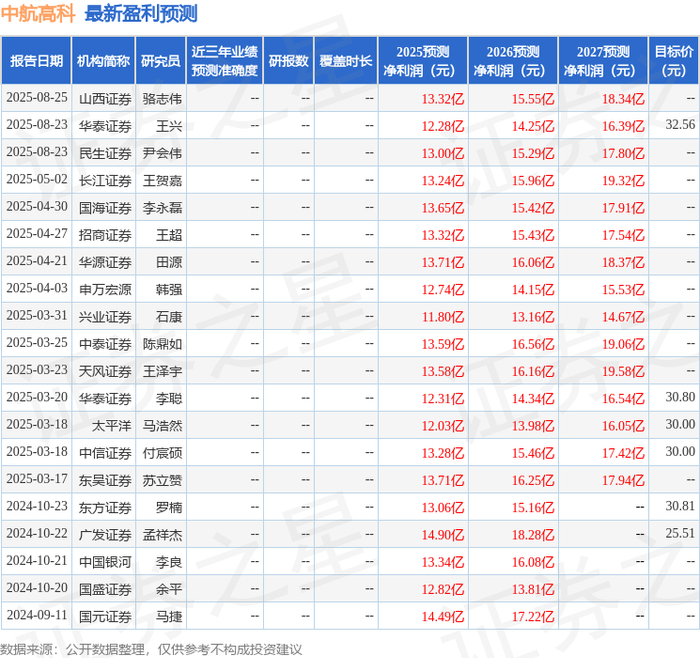The image size is (700, 658).
Task: Click target price 32.56
Action: pyautogui.click(x=680, y=125)
